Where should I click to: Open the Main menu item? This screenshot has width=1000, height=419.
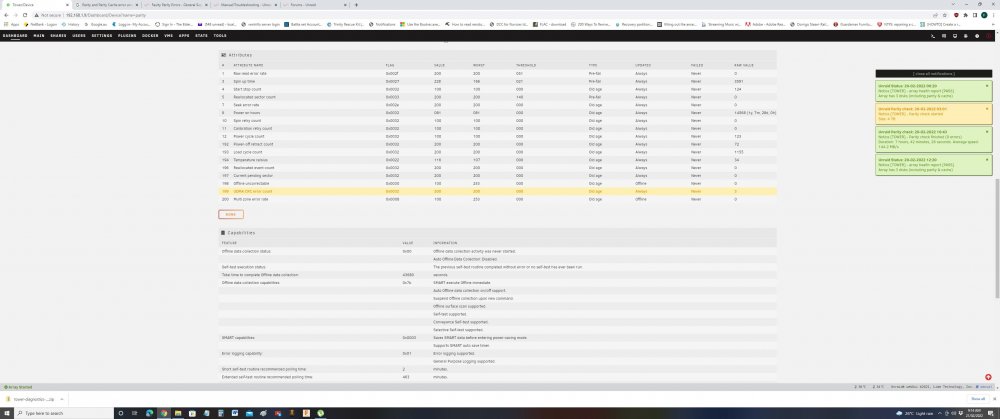click(x=39, y=36)
